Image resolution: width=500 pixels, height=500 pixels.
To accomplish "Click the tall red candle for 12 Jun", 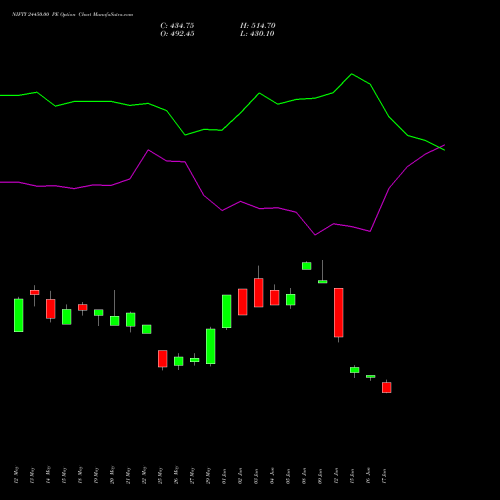I will click(339, 313).
